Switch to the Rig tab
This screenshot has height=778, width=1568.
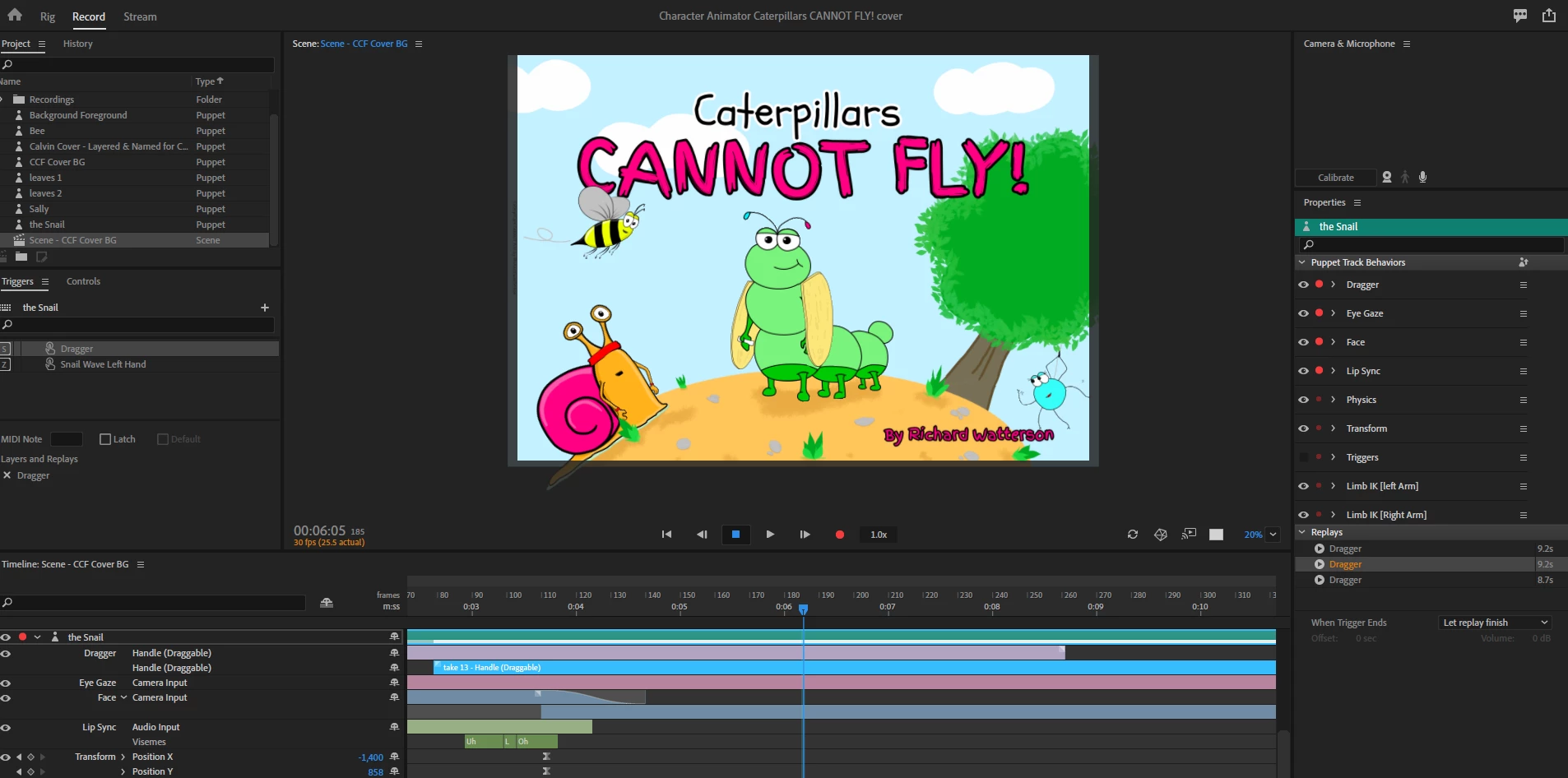click(48, 16)
